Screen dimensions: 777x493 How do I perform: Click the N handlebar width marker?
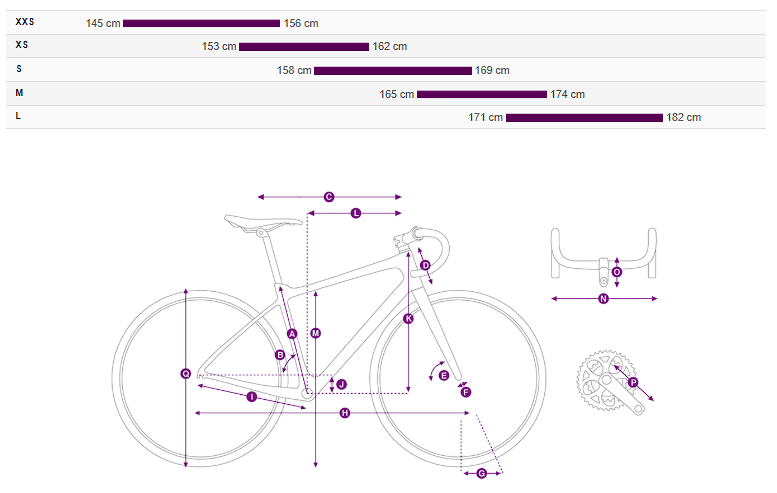click(x=603, y=298)
